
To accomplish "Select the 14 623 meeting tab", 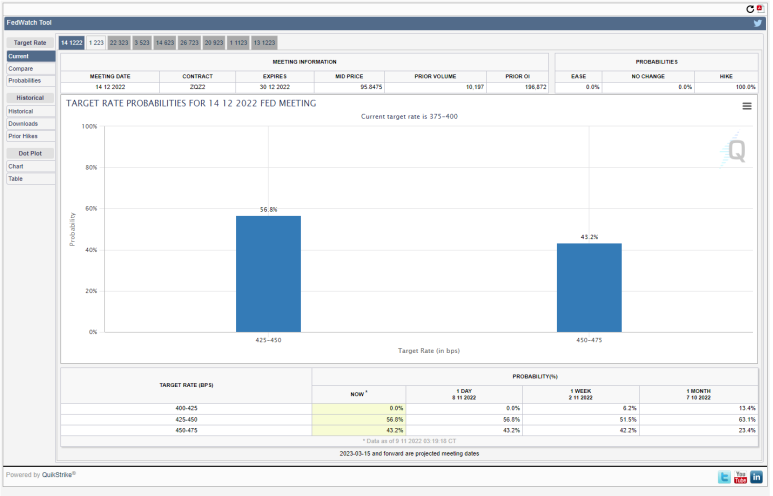I will pyautogui.click(x=165, y=43).
